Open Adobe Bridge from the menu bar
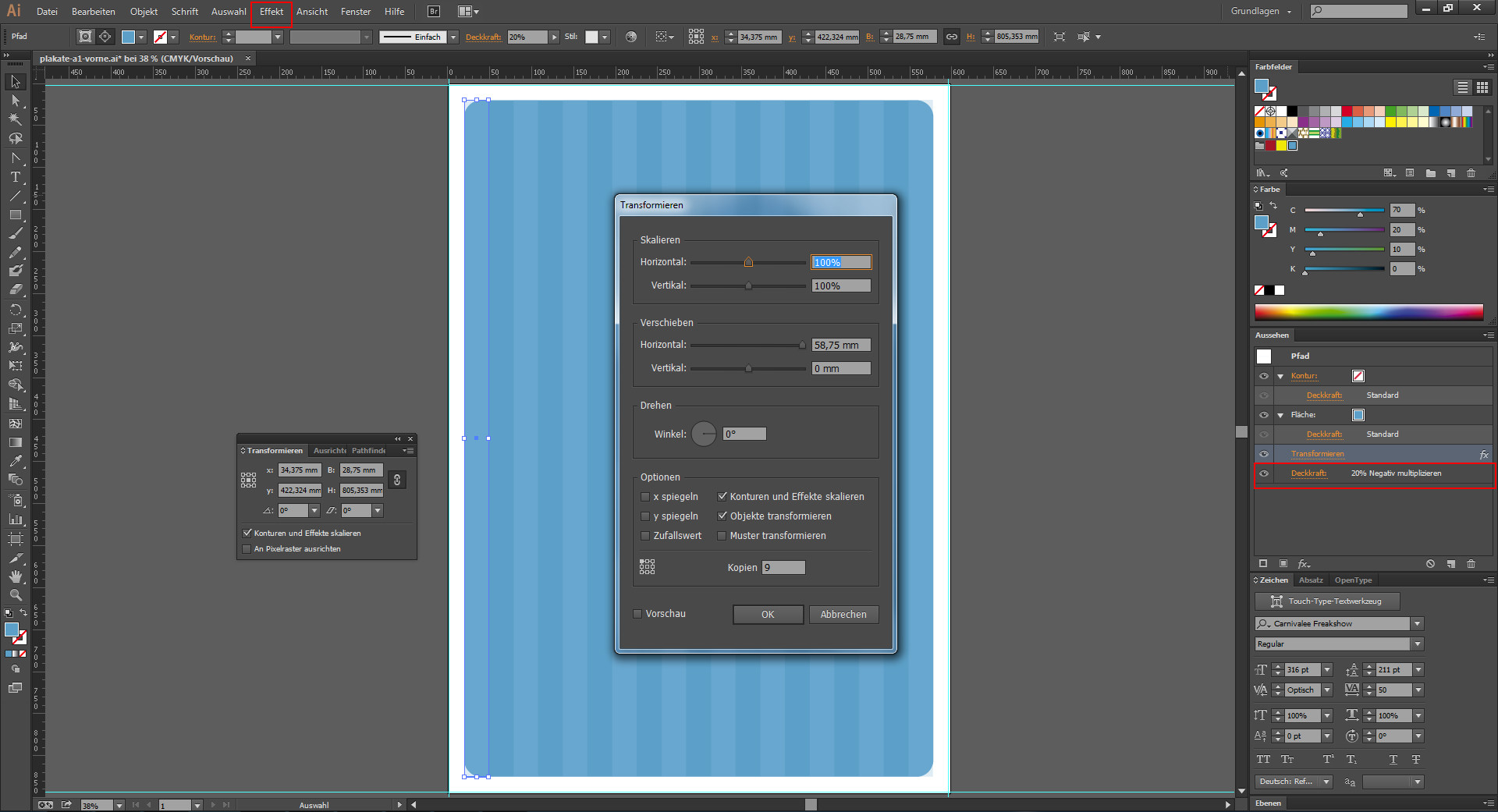 (x=434, y=12)
